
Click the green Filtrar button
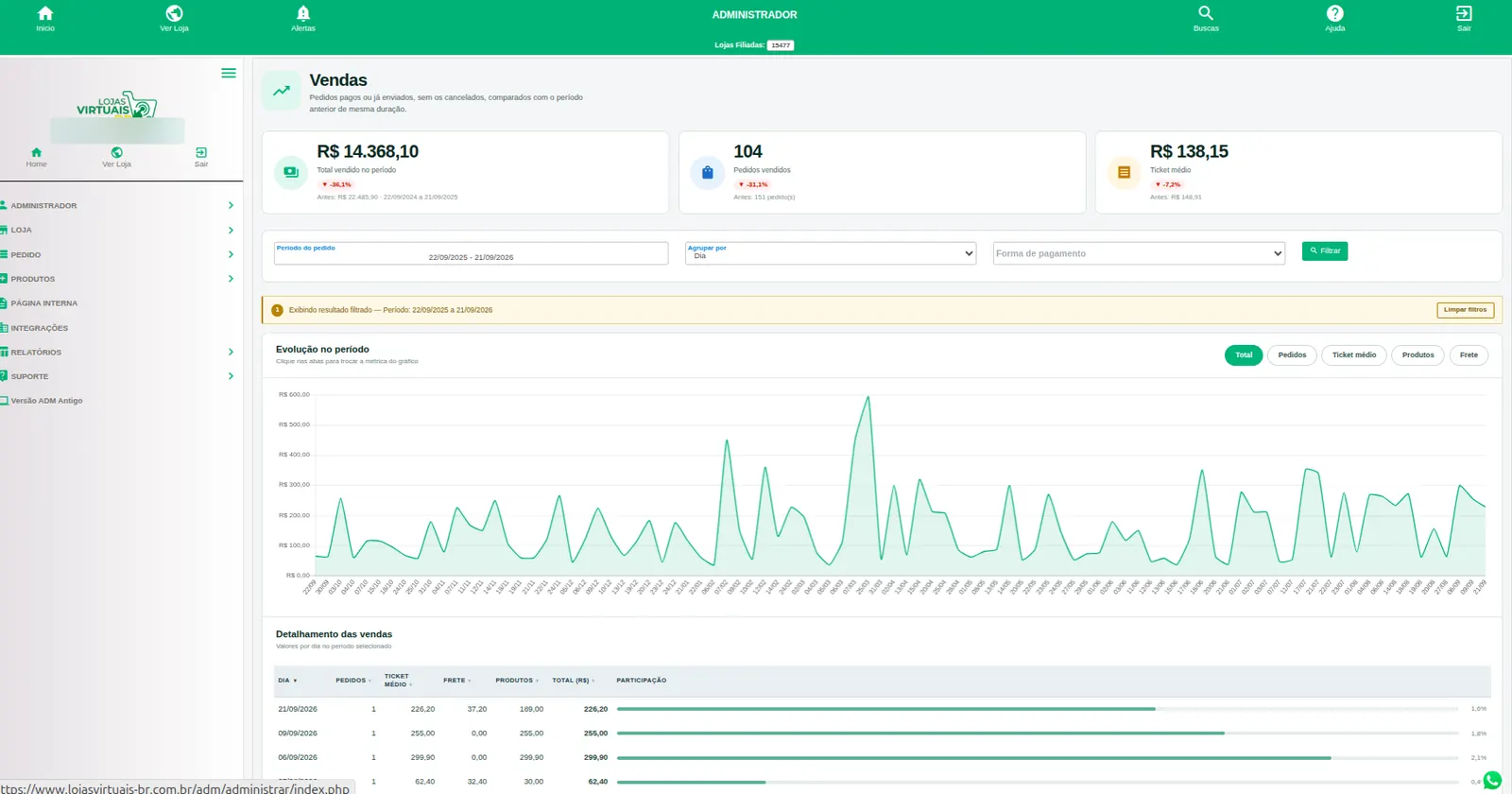(x=1325, y=251)
